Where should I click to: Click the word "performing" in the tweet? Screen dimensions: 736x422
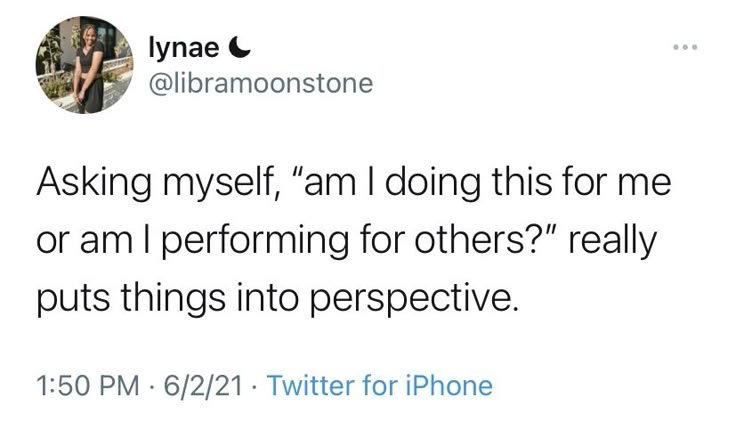point(255,242)
